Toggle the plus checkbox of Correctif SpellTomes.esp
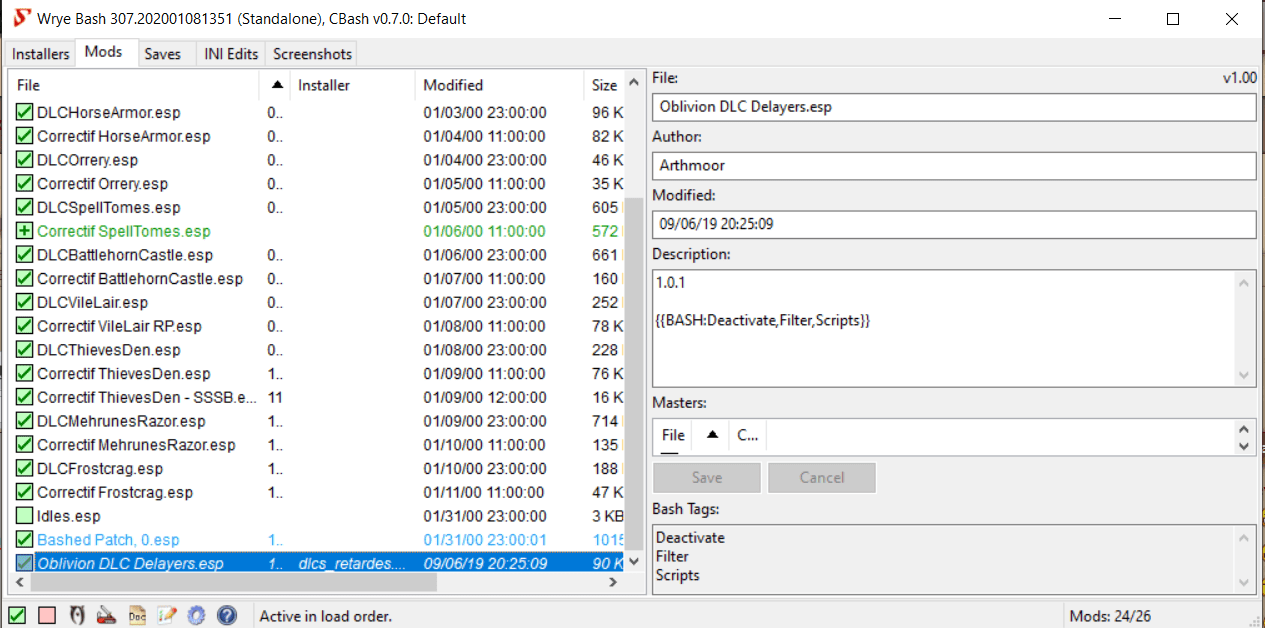Screen dimensions: 1265x628 click(x=25, y=231)
